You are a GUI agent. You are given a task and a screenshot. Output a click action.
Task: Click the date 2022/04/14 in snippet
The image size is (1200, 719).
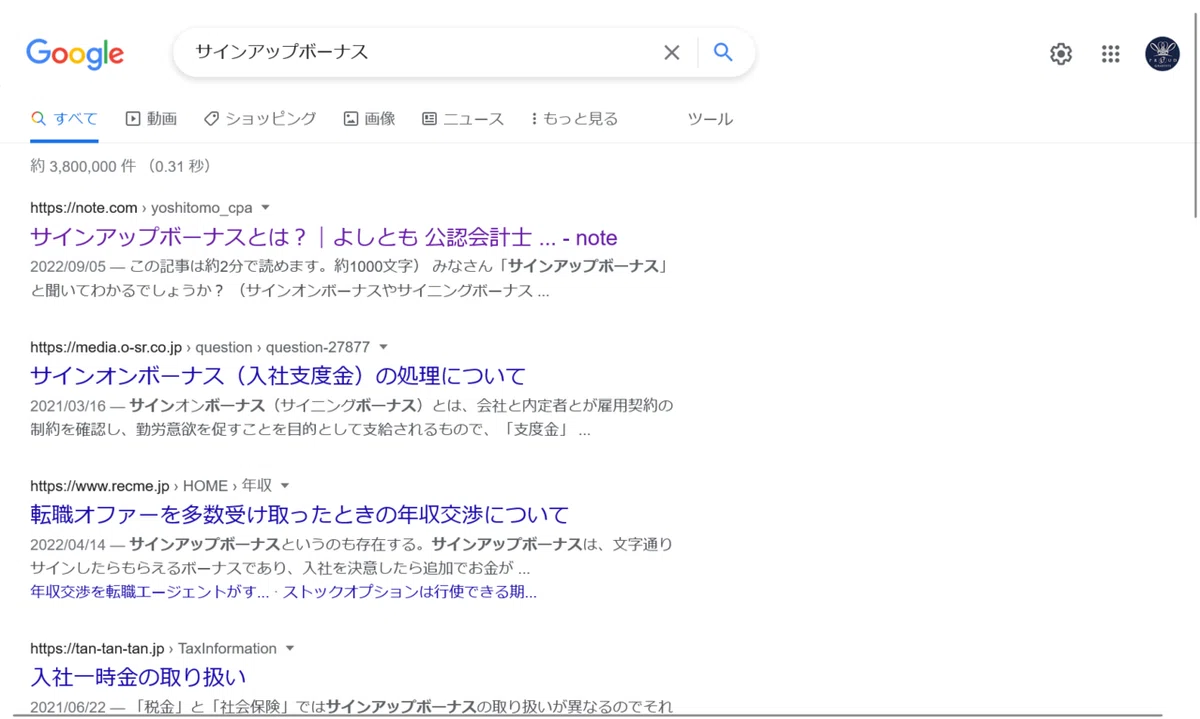66,544
